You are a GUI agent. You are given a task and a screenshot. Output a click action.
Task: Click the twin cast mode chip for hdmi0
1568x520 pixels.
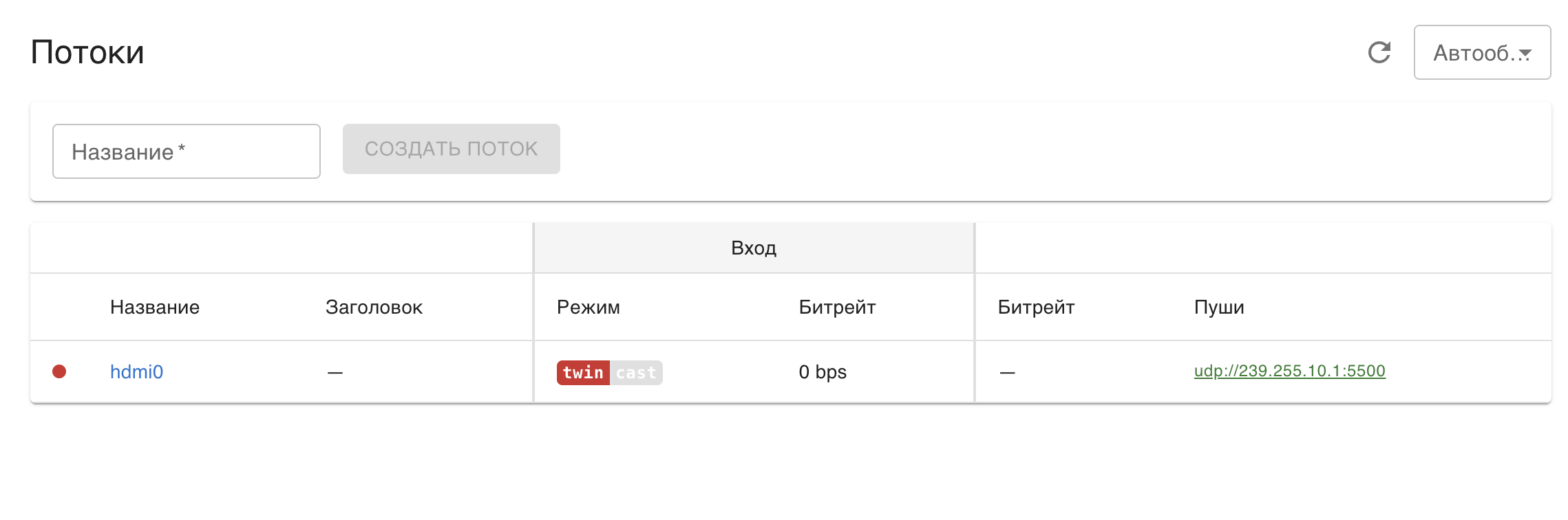pyautogui.click(x=608, y=372)
